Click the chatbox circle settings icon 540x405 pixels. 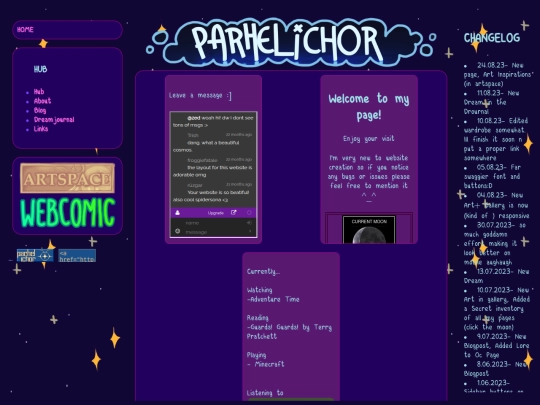coord(249,212)
